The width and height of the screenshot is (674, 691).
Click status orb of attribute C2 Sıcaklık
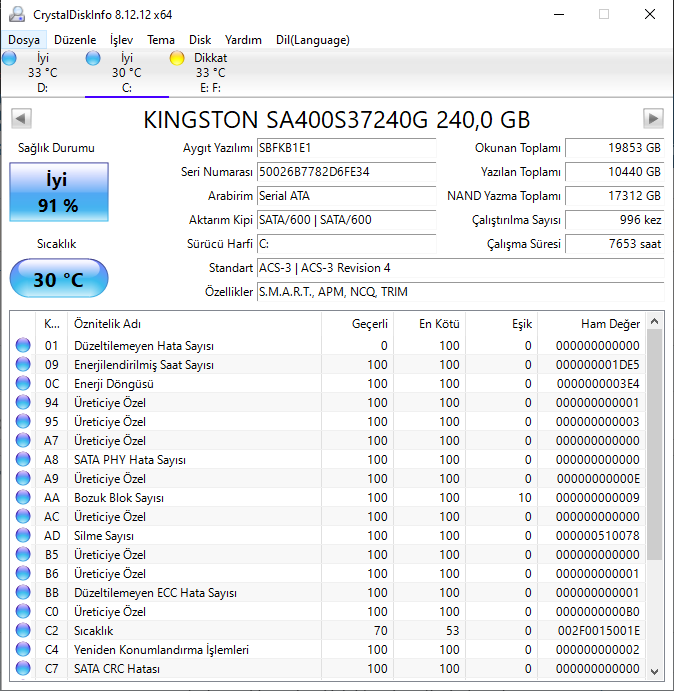pos(23,630)
